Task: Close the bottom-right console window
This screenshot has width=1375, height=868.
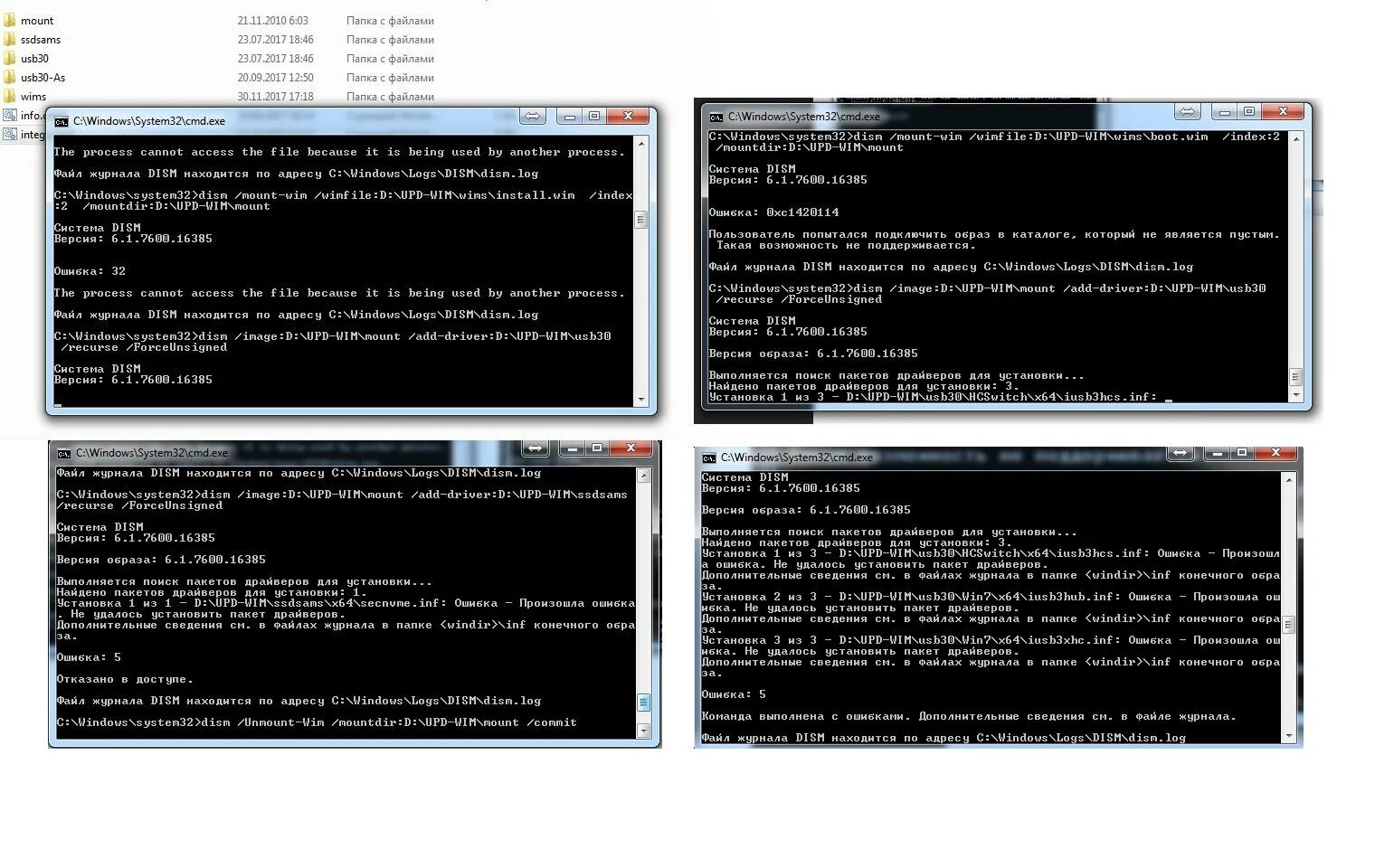Action: [1278, 452]
